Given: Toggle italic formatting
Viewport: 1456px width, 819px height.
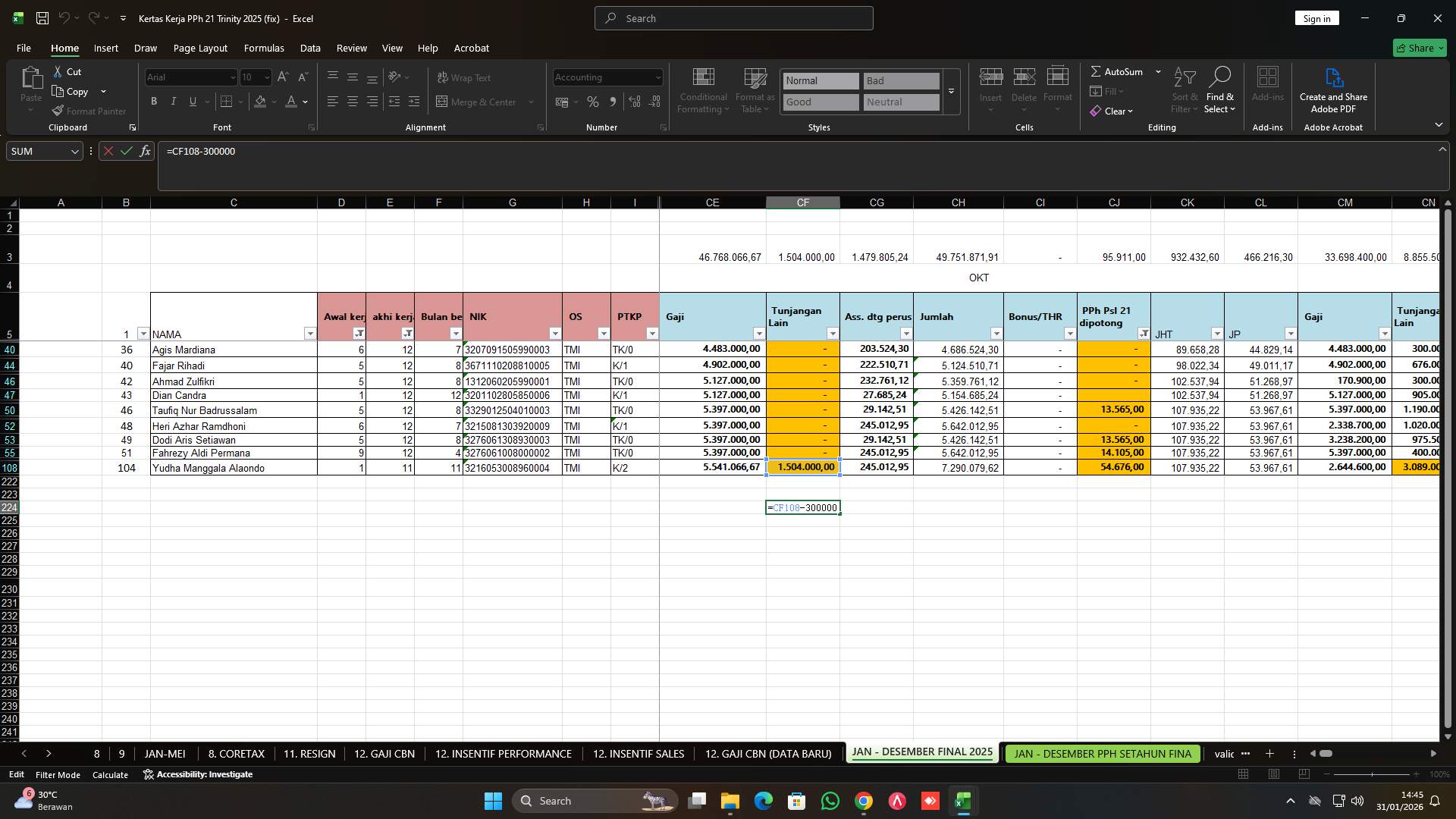Looking at the screenshot, I should pos(173,101).
